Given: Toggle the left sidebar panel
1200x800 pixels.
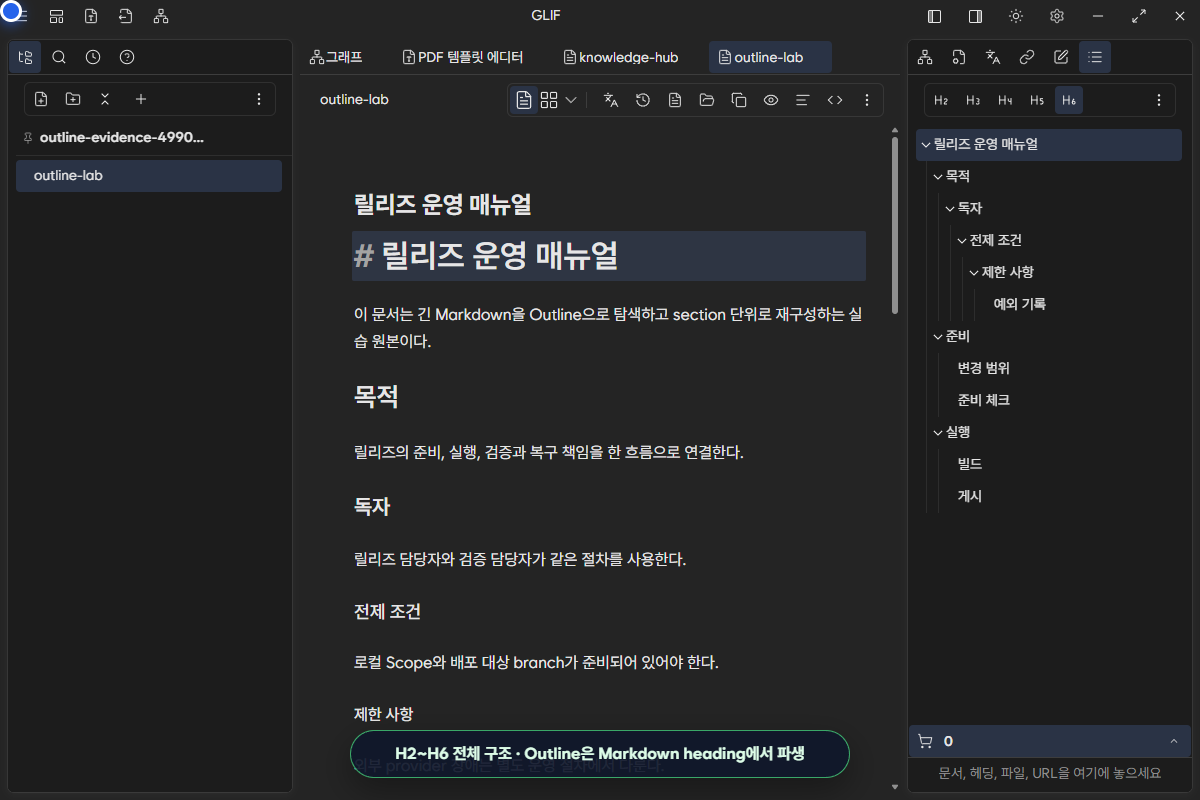Looking at the screenshot, I should coord(935,16).
